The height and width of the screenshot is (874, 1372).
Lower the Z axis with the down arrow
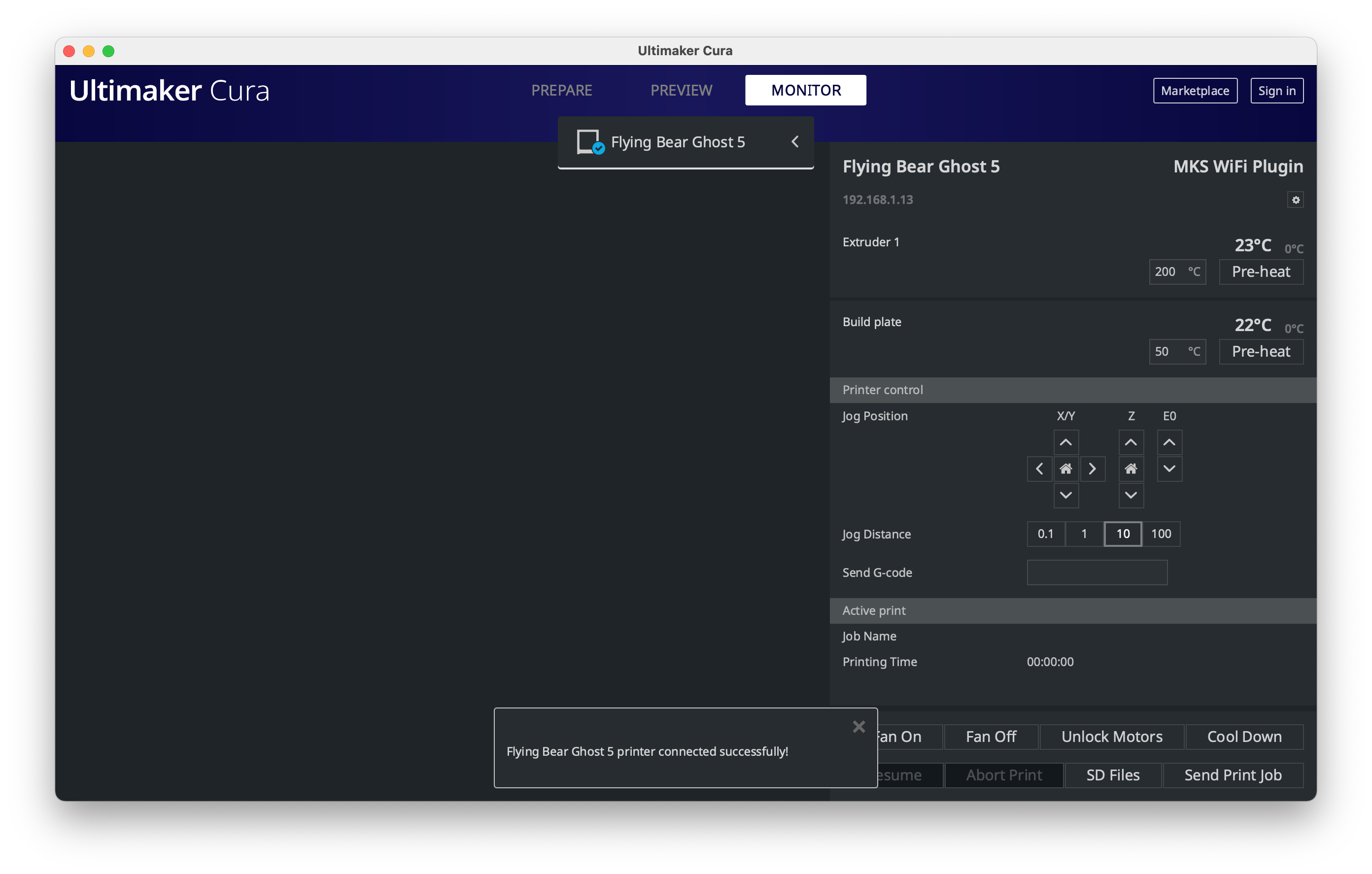[x=1132, y=496]
